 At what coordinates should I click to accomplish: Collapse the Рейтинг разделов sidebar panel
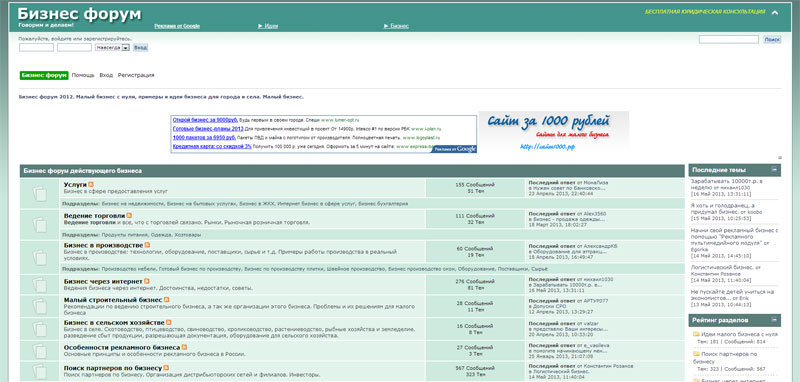pyautogui.click(x=774, y=320)
